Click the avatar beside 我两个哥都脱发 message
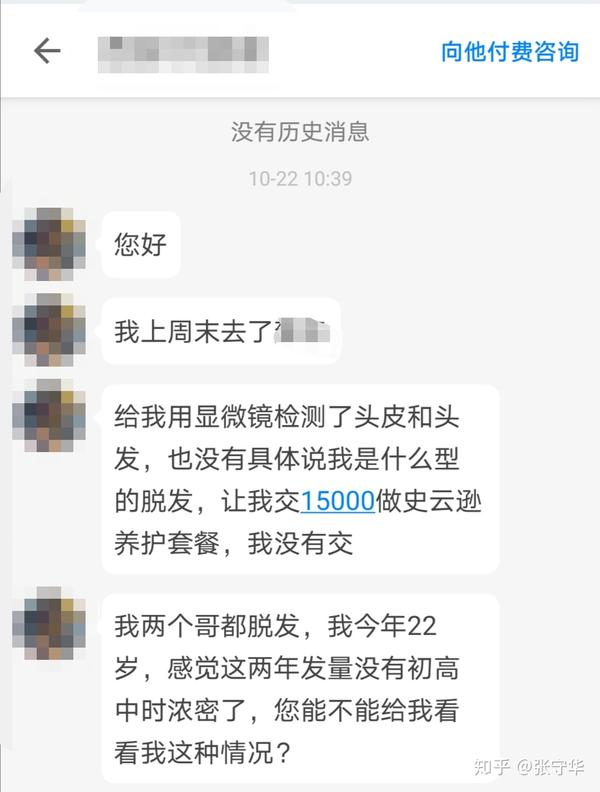This screenshot has width=600, height=792. 49,623
